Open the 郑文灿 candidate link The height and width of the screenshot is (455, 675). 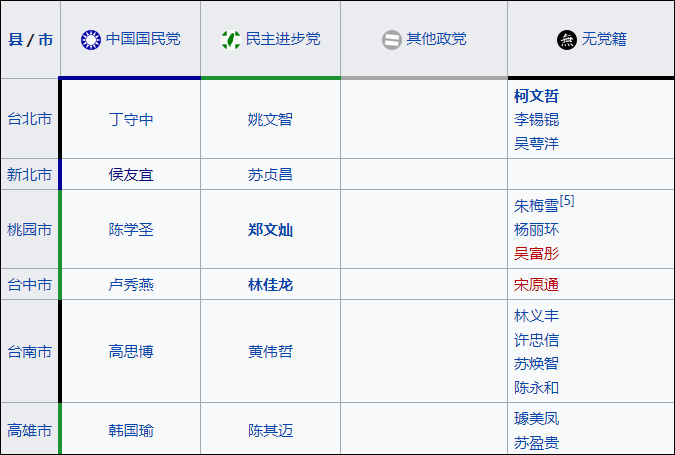pos(270,229)
